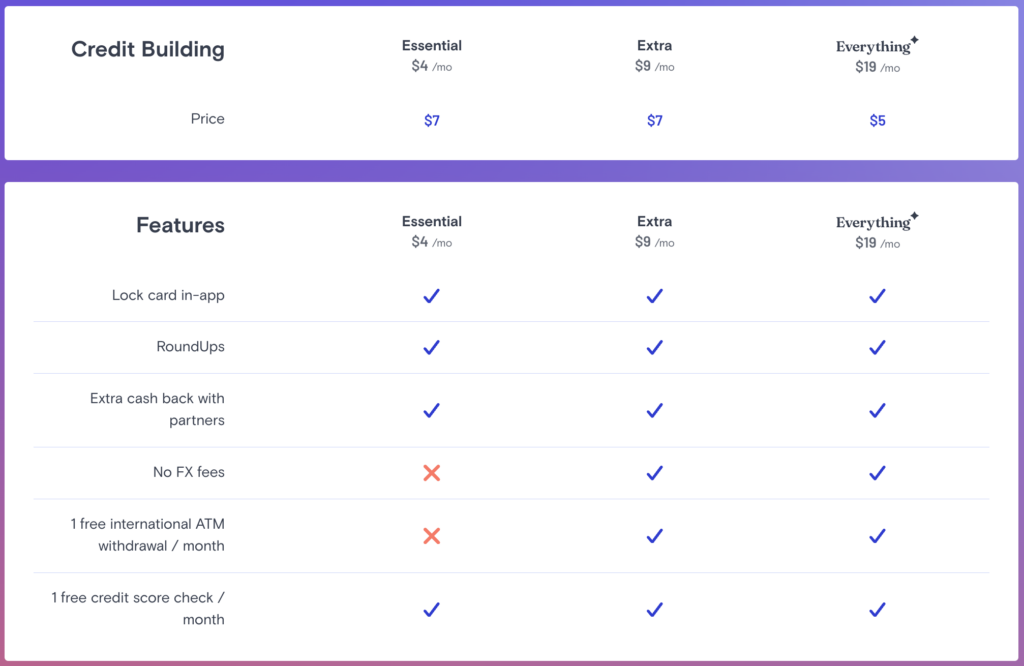1024x666 pixels.
Task: Click Everything checkmark for Lock card in-app
Action: 877,296
